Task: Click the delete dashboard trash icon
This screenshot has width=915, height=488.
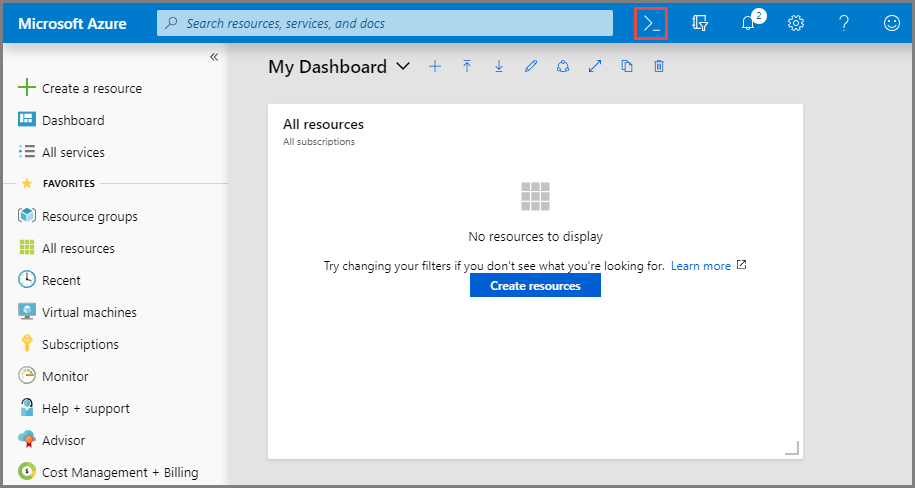Action: [x=659, y=67]
